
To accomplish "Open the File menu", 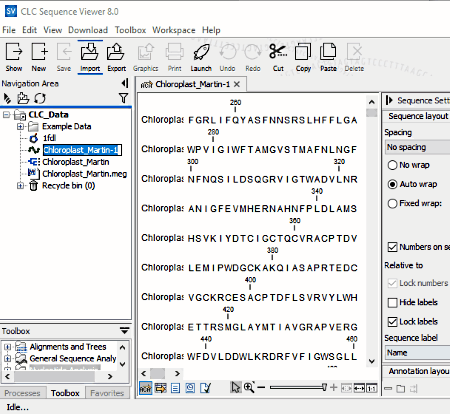I will [x=9, y=30].
